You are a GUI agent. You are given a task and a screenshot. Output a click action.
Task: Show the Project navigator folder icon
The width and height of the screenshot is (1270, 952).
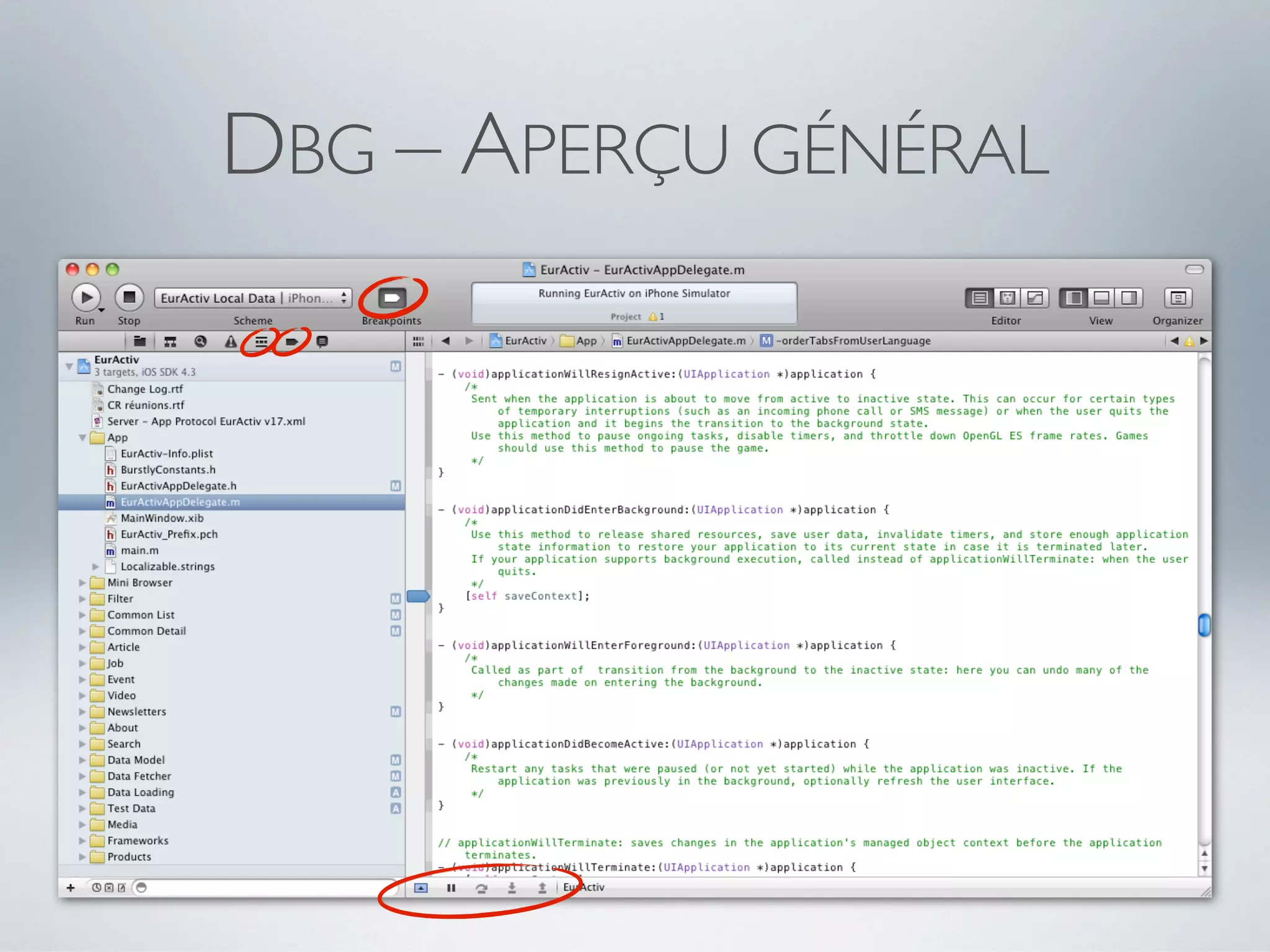[x=140, y=341]
